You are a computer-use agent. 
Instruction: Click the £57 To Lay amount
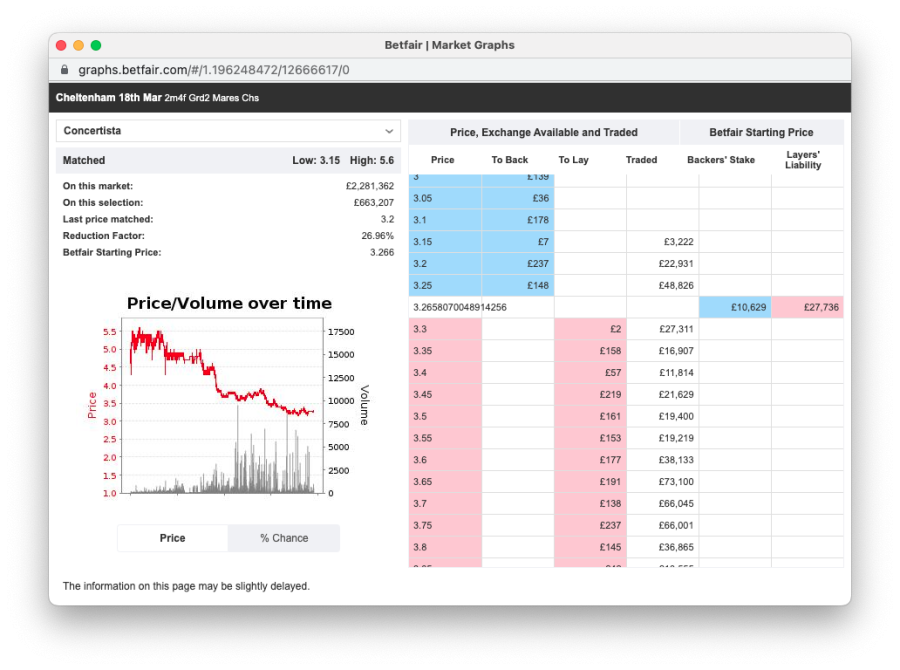613,373
